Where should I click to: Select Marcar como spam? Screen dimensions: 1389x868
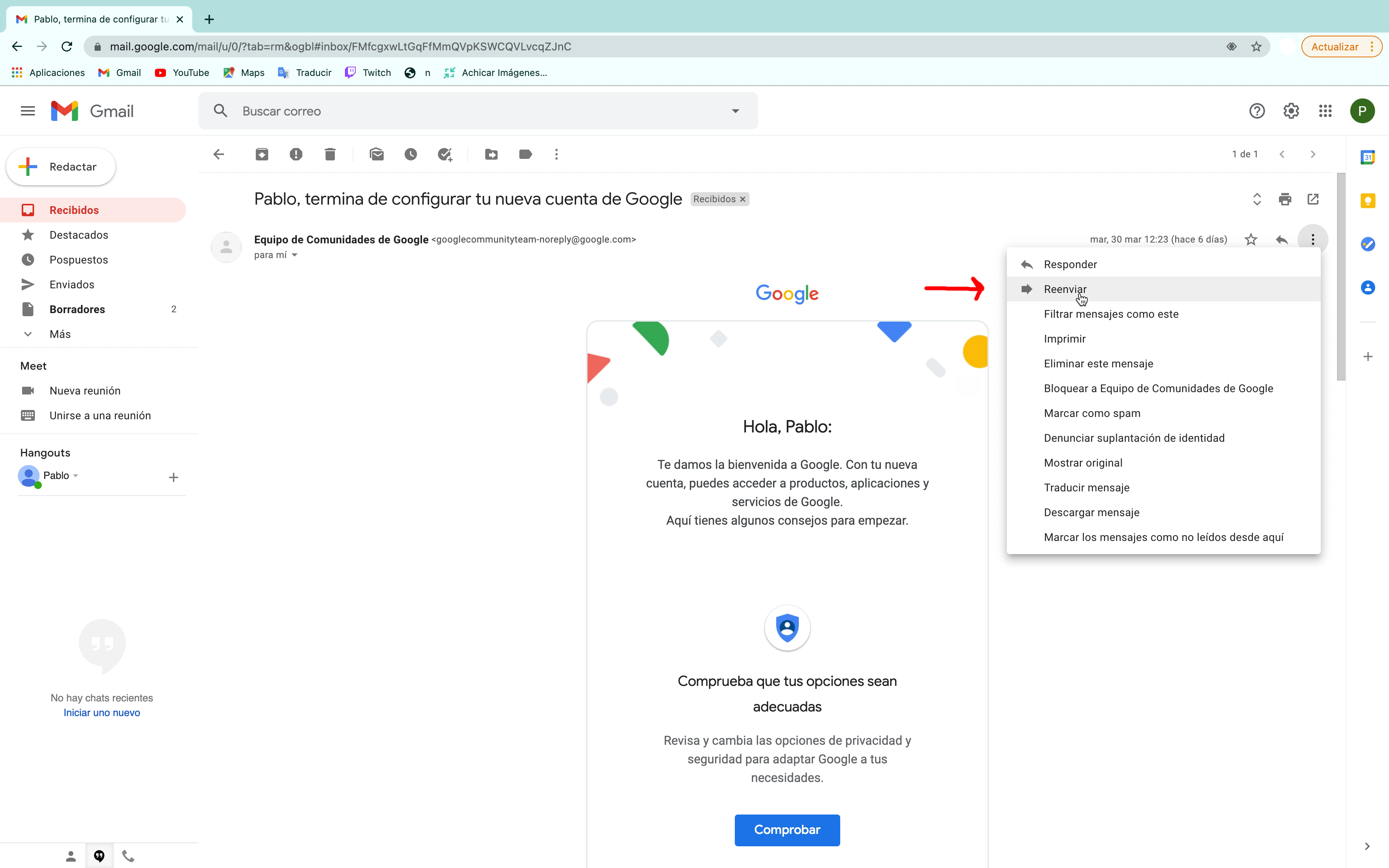click(1163, 413)
